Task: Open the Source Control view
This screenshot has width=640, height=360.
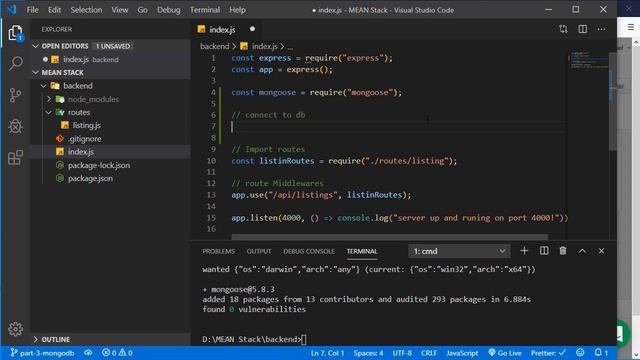Action: click(16, 95)
